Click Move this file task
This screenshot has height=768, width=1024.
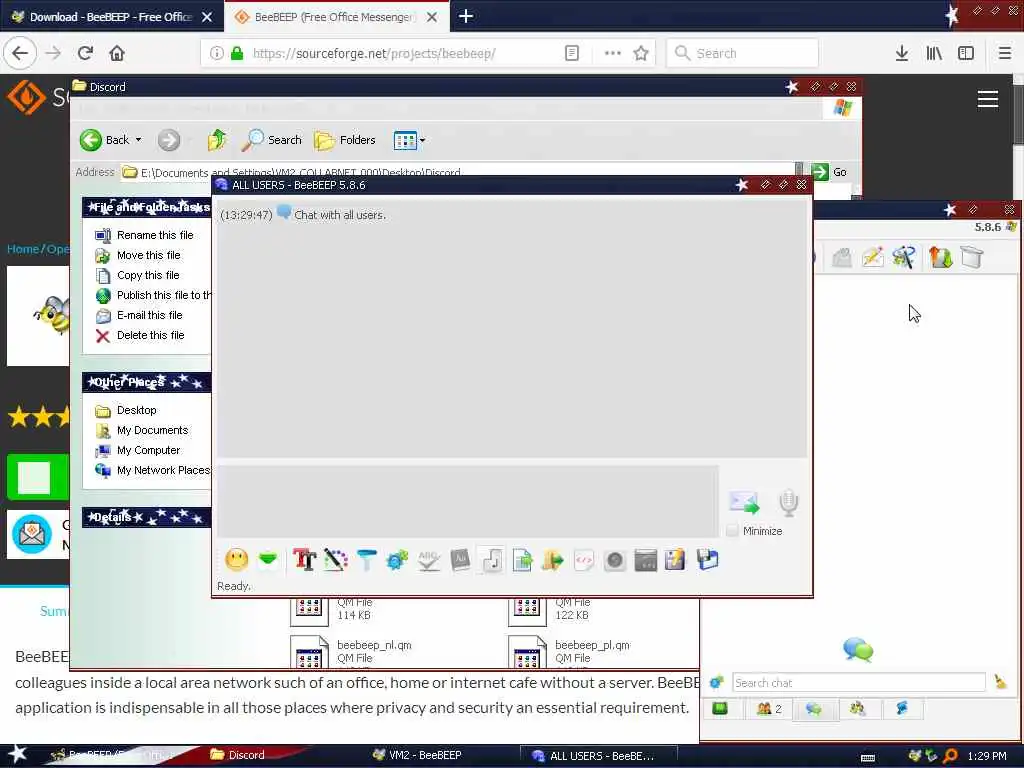click(148, 255)
